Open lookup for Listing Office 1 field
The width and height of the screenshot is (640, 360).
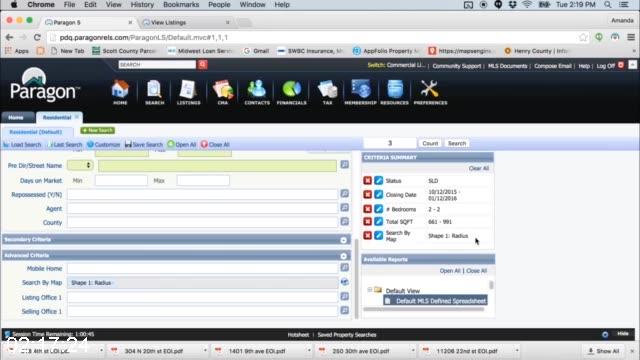[x=344, y=296]
